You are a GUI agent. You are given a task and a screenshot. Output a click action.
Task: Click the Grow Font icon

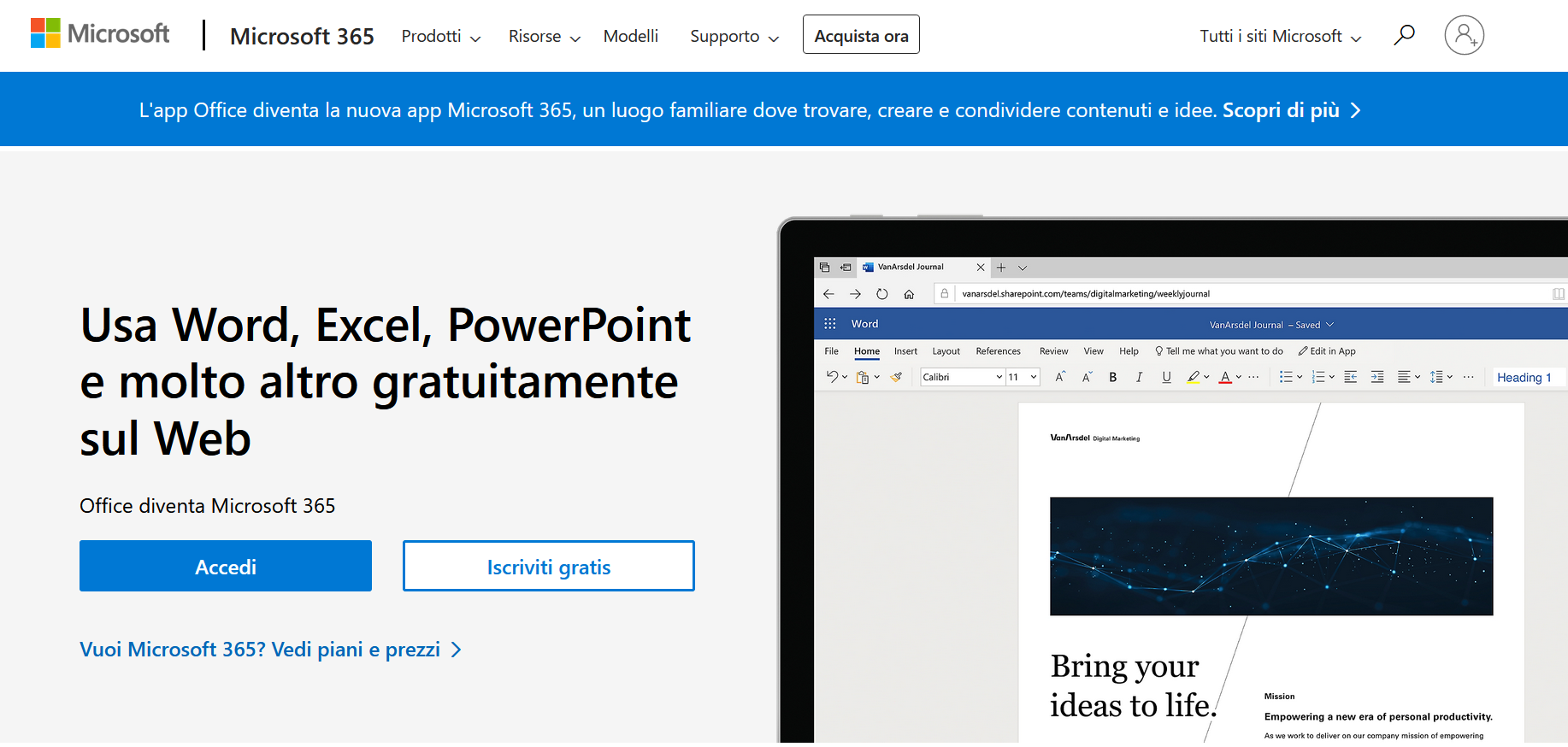(x=1060, y=377)
